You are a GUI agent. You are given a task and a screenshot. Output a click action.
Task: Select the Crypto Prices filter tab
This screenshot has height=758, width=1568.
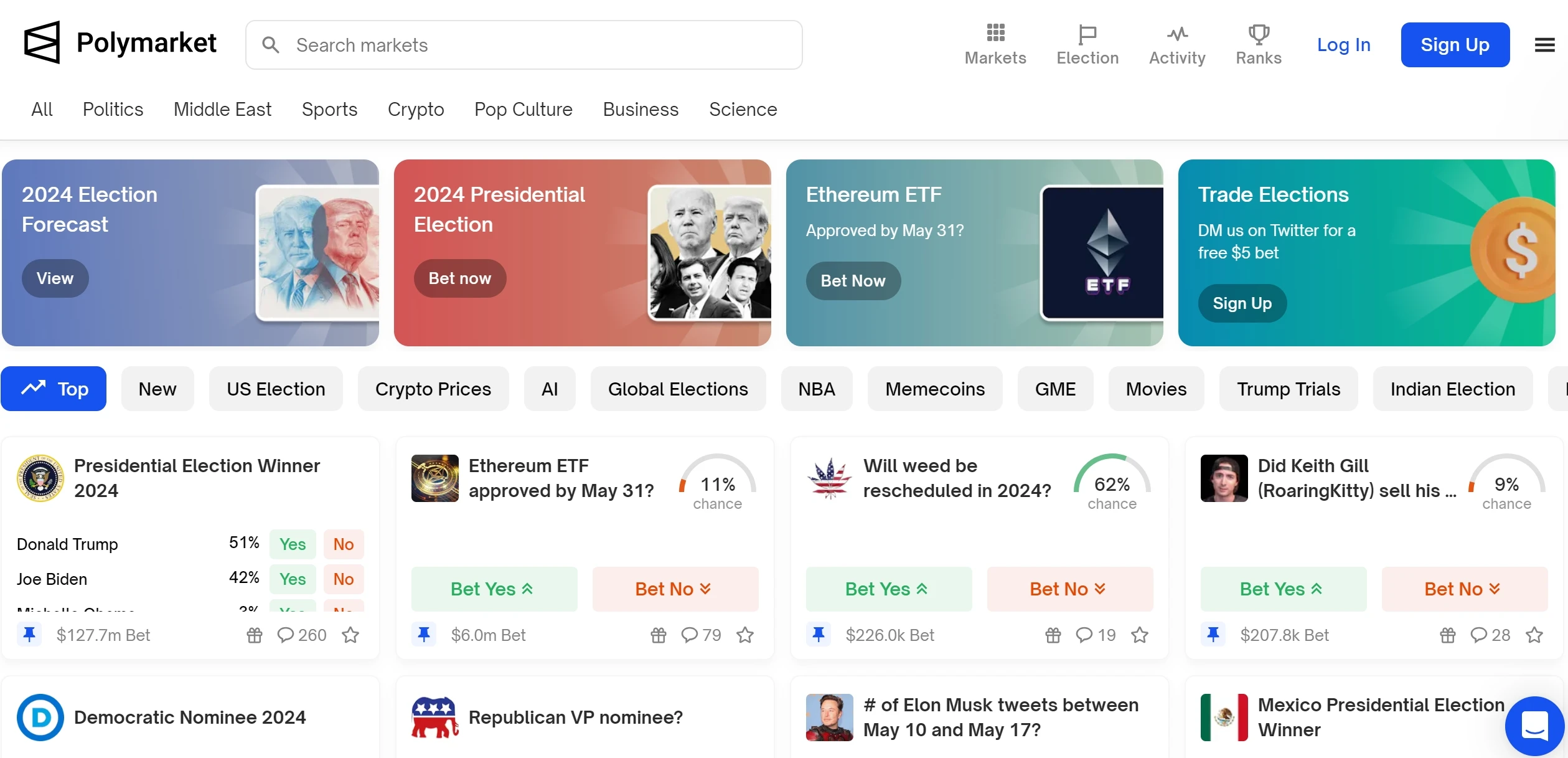[433, 389]
